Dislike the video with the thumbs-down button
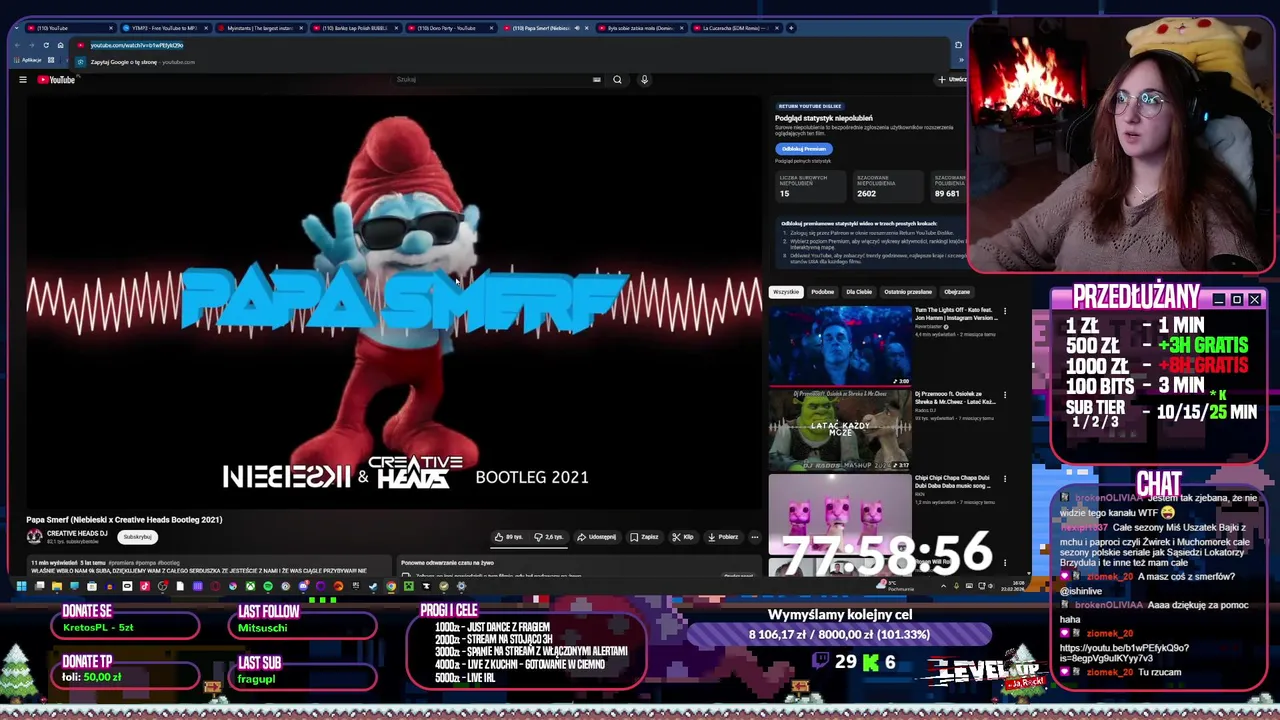1280x720 pixels. [548, 537]
